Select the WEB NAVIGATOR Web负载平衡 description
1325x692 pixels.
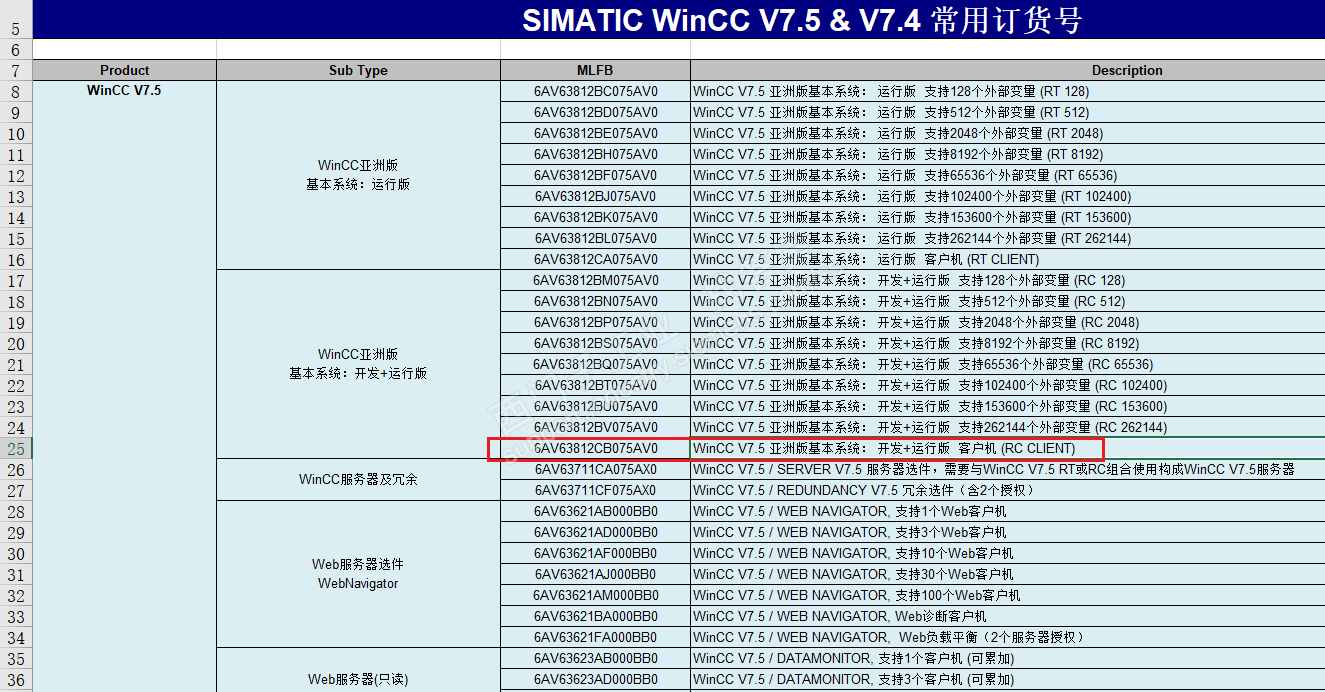click(x=1007, y=637)
